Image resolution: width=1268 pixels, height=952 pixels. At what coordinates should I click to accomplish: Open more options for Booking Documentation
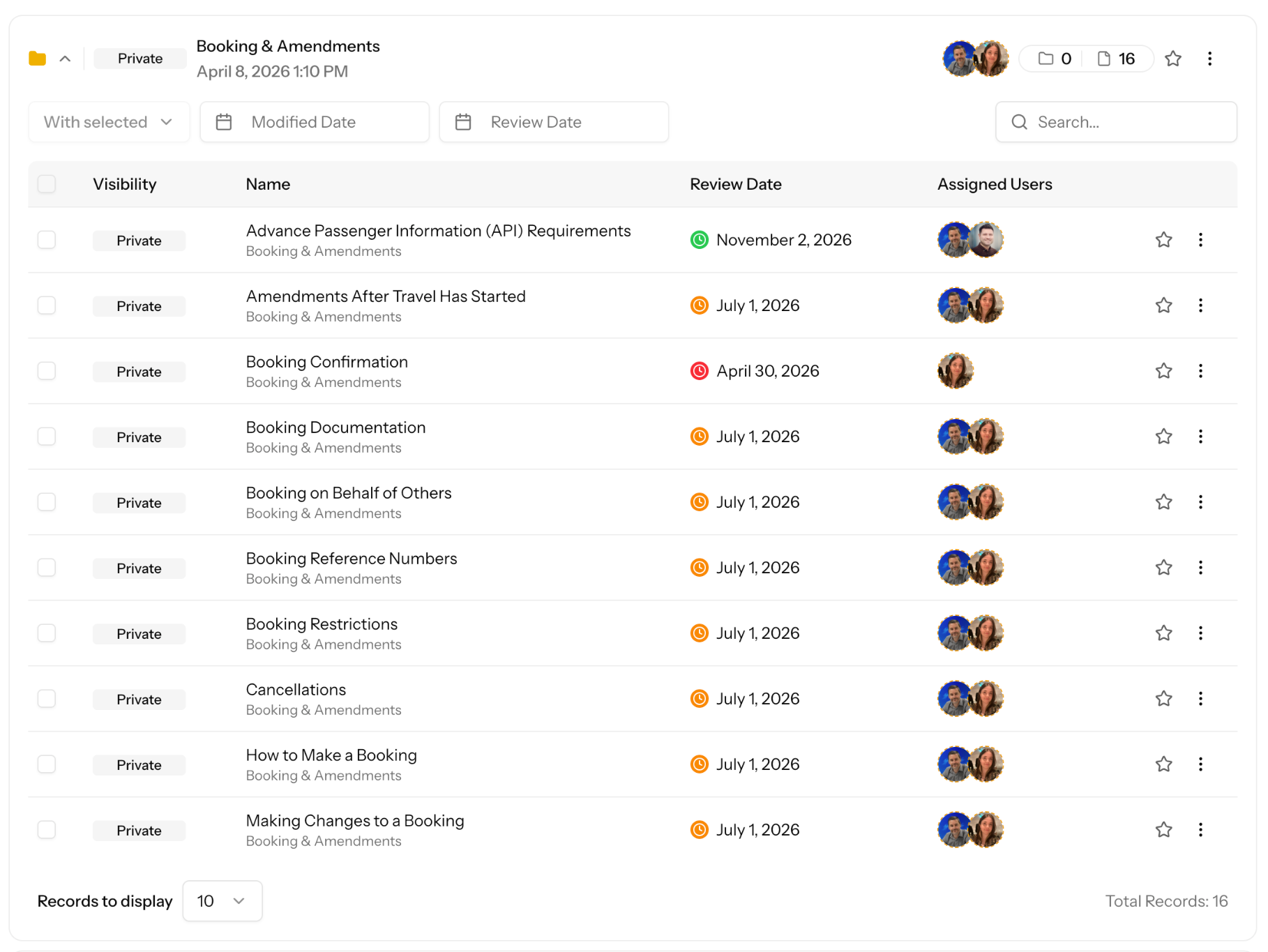tap(1200, 437)
